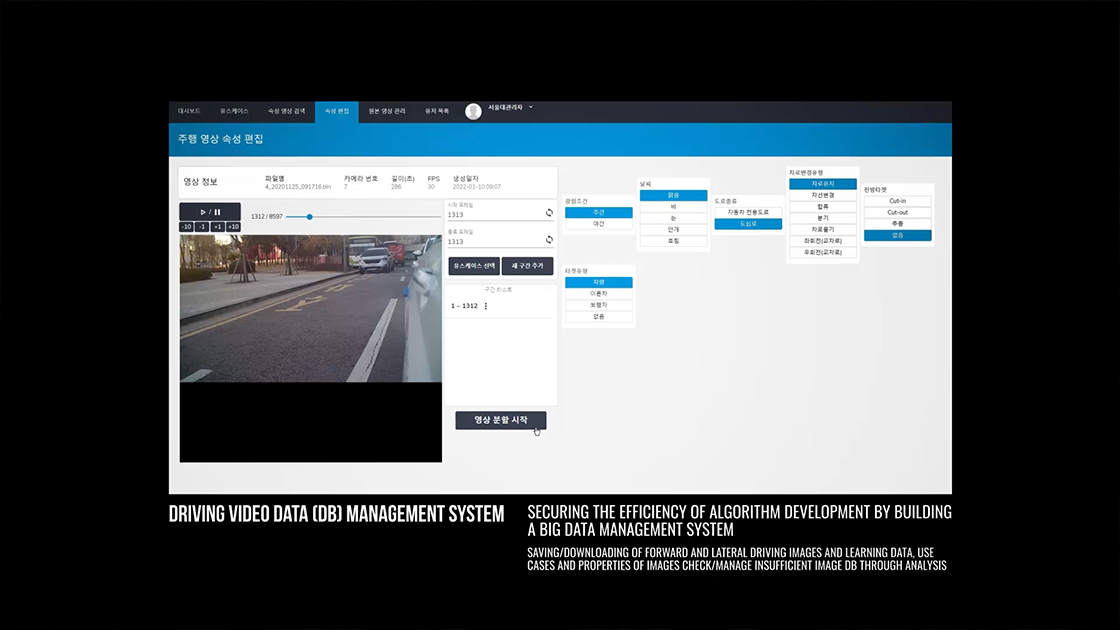This screenshot has height=630, width=1120.
Task: Select 차로유지 lane change type
Action: pos(823,184)
